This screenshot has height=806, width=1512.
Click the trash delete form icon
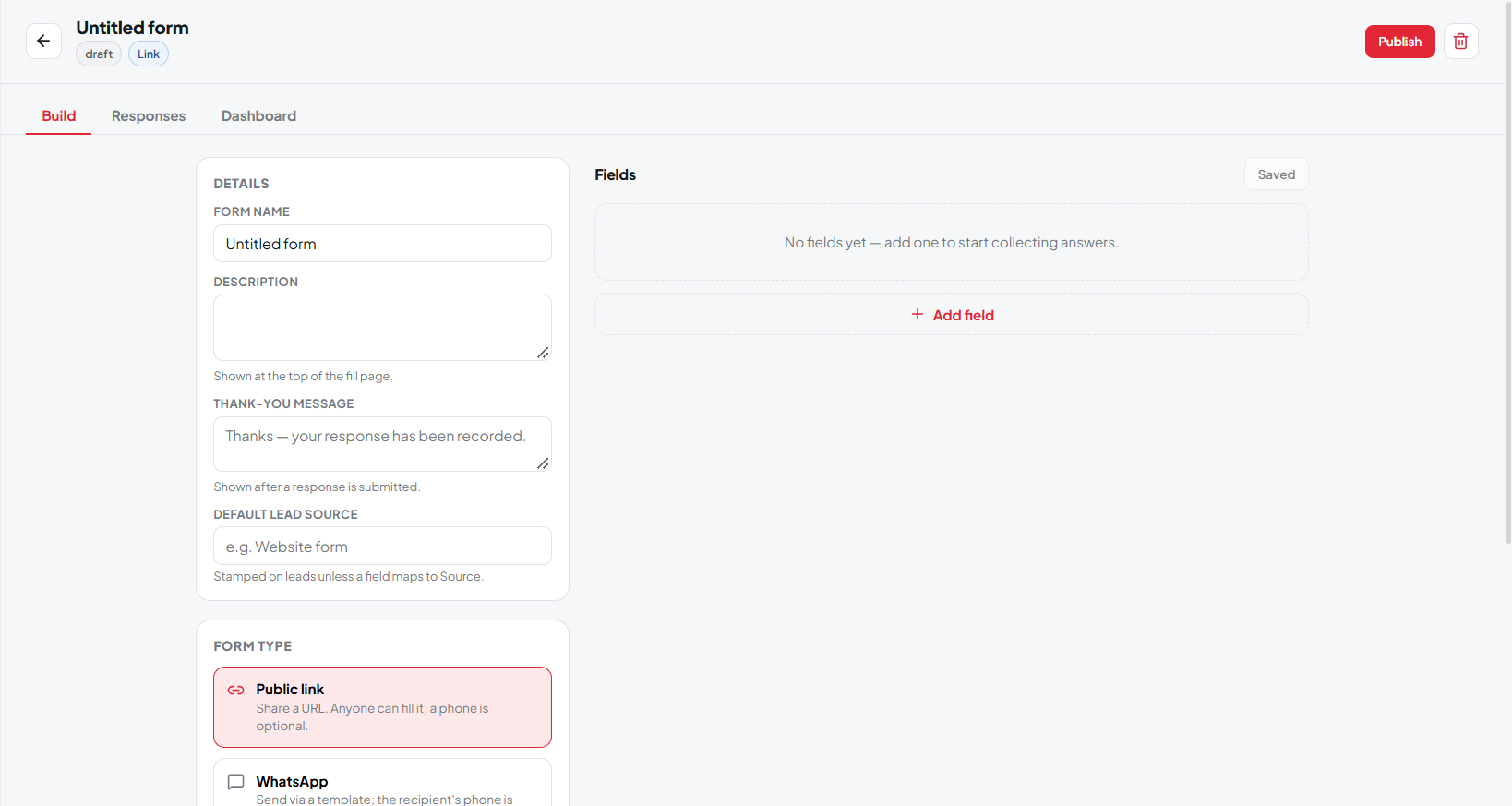(x=1460, y=42)
